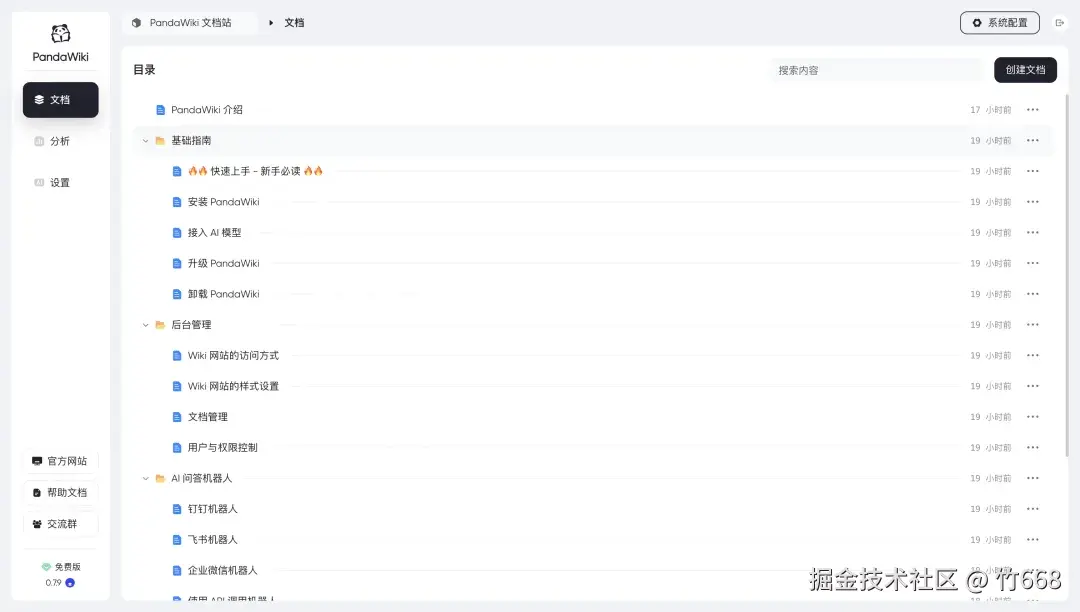Click the 创建文档 button
Image resolution: width=1080 pixels, height=612 pixels.
pyautogui.click(x=1025, y=70)
